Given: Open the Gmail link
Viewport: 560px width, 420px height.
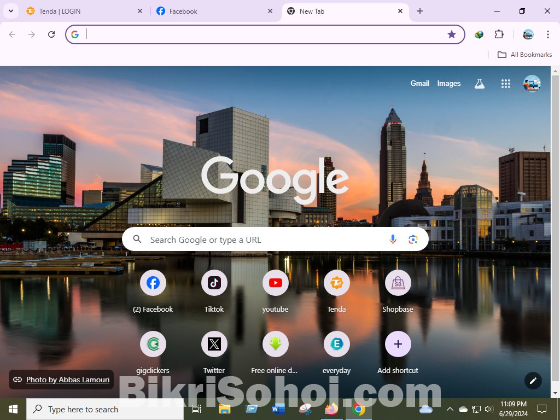Looking at the screenshot, I should 420,83.
